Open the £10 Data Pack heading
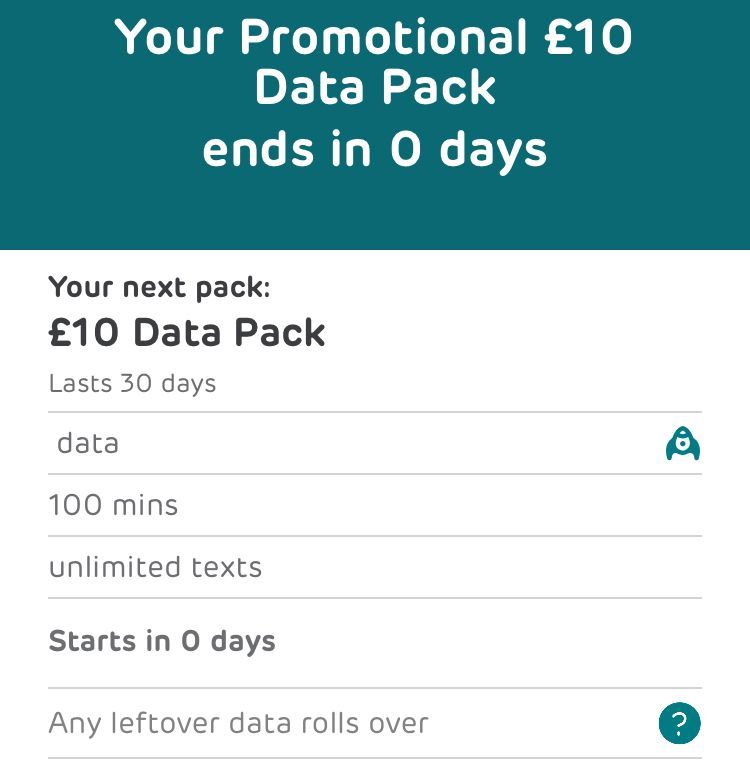The image size is (750, 765). coord(187,333)
